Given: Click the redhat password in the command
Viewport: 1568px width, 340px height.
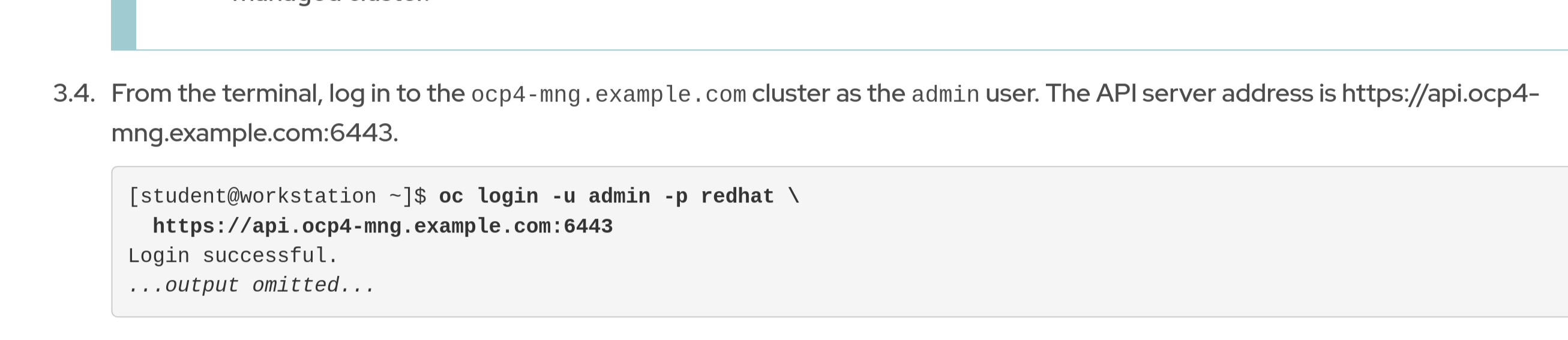Looking at the screenshot, I should [737, 197].
